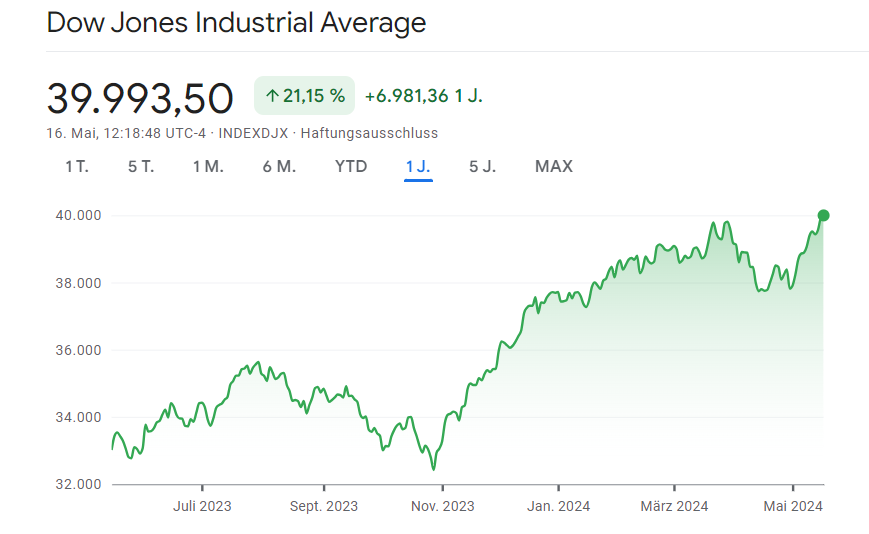Click the +6.981,36 1 J. change text
Screen dimensions: 869x534
point(423,96)
